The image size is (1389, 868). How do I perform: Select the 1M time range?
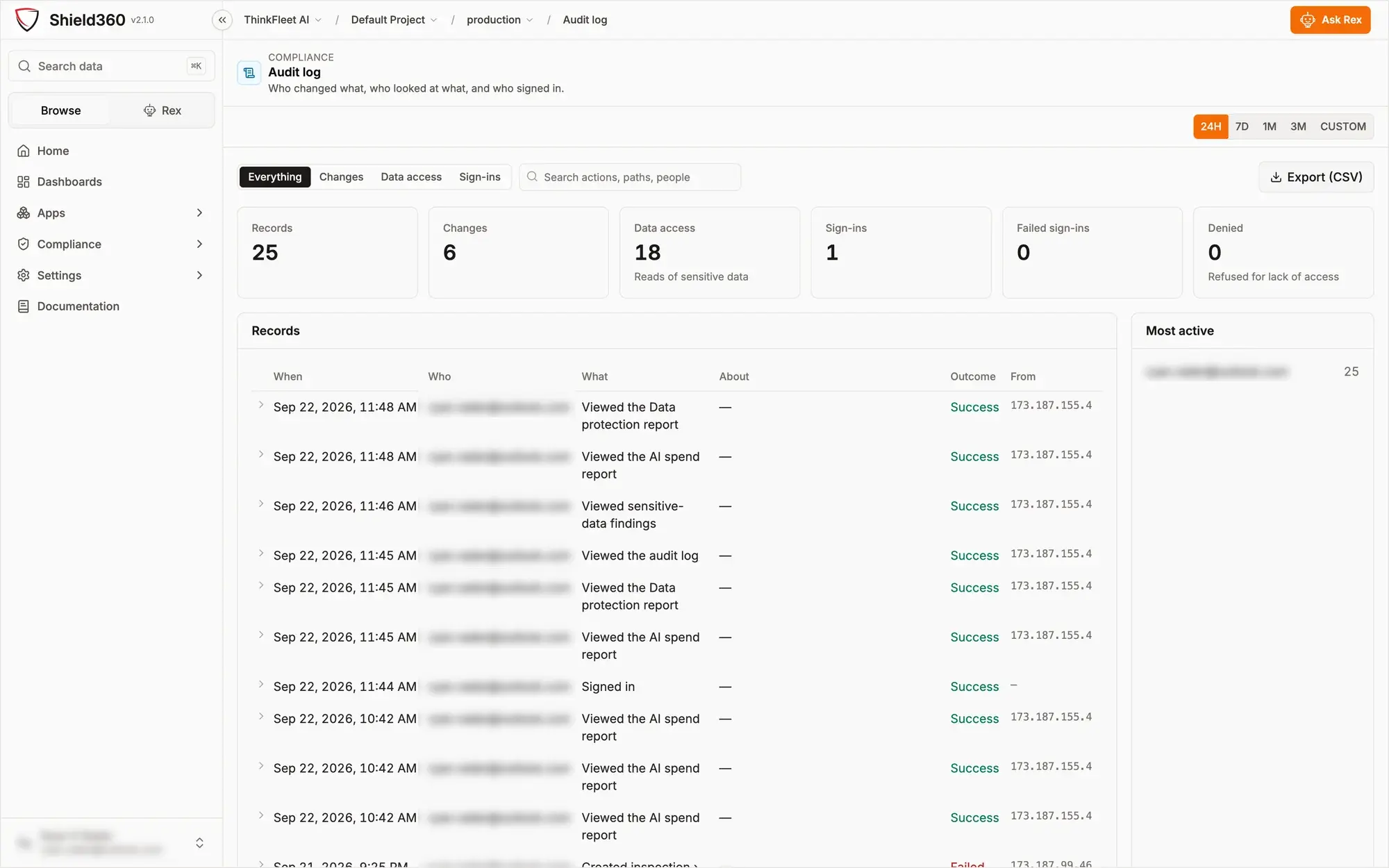tap(1270, 126)
